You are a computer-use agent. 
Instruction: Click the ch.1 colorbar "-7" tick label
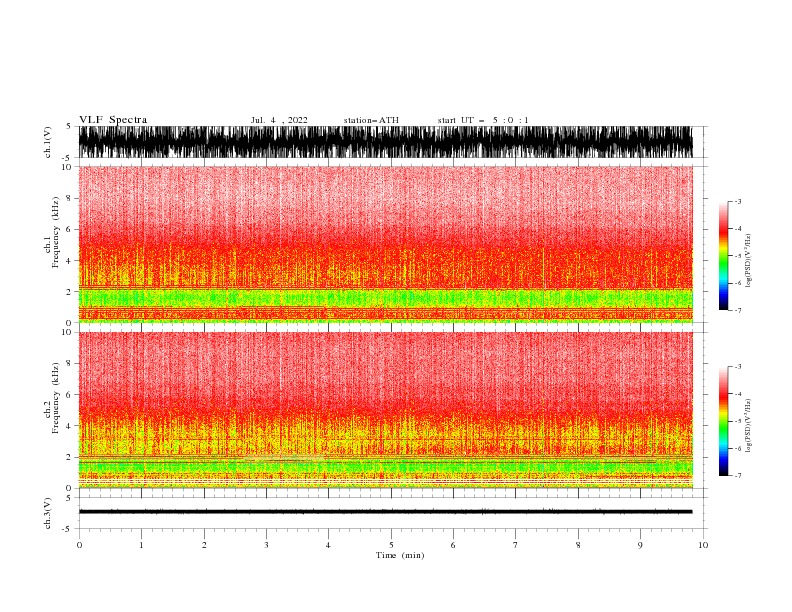(x=737, y=310)
